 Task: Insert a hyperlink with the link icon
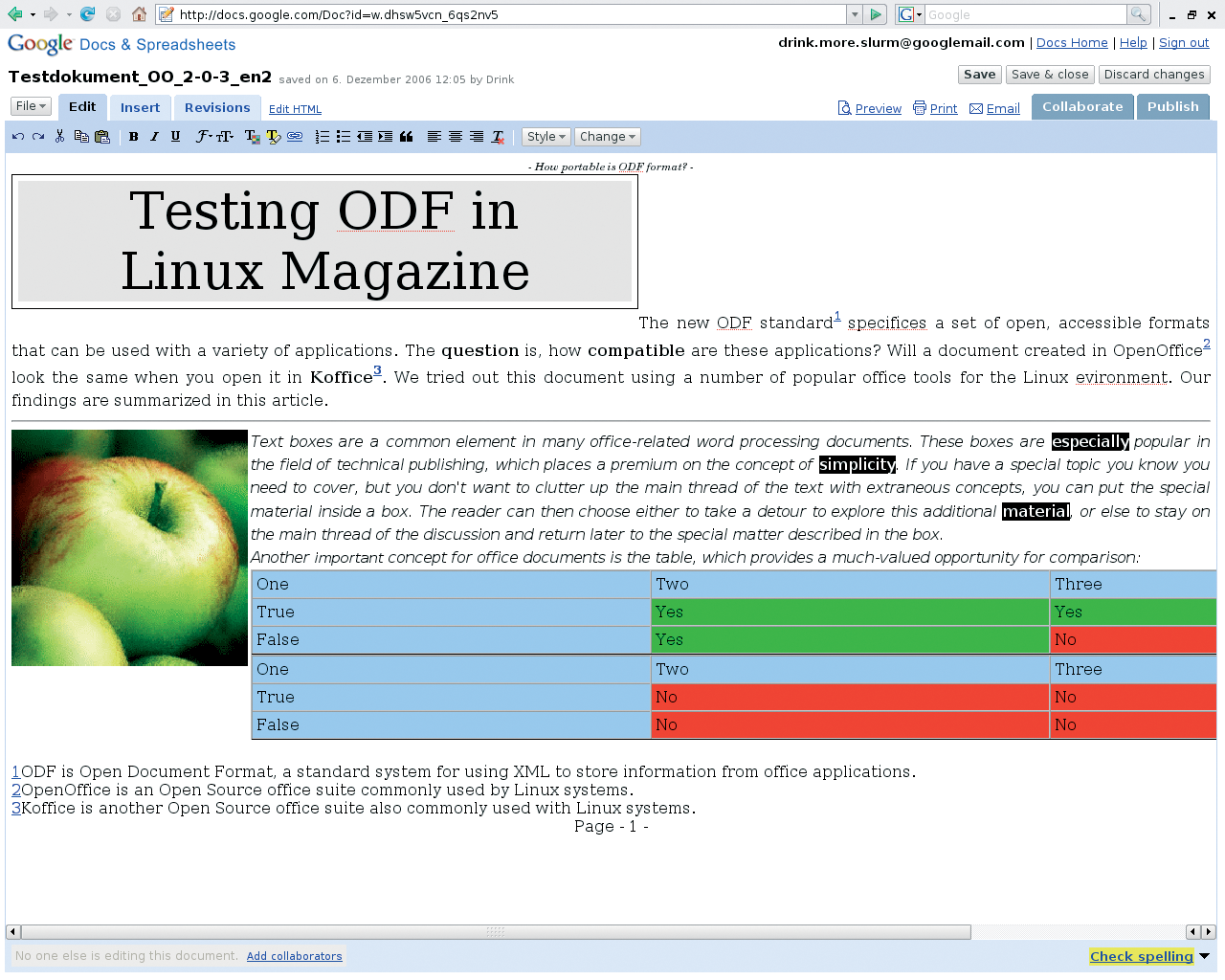[295, 137]
